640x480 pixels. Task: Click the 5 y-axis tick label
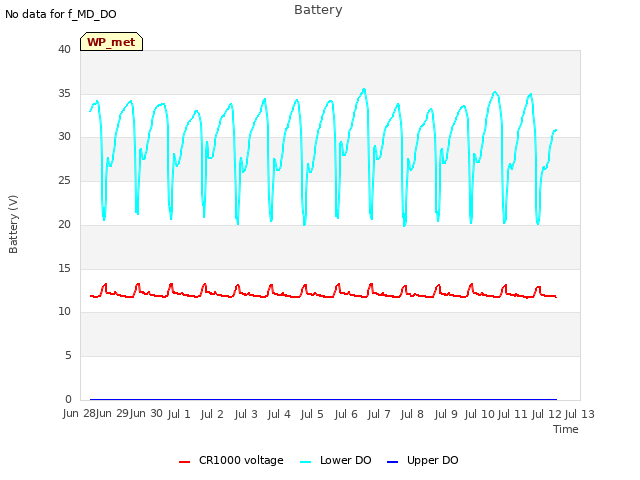click(68, 356)
